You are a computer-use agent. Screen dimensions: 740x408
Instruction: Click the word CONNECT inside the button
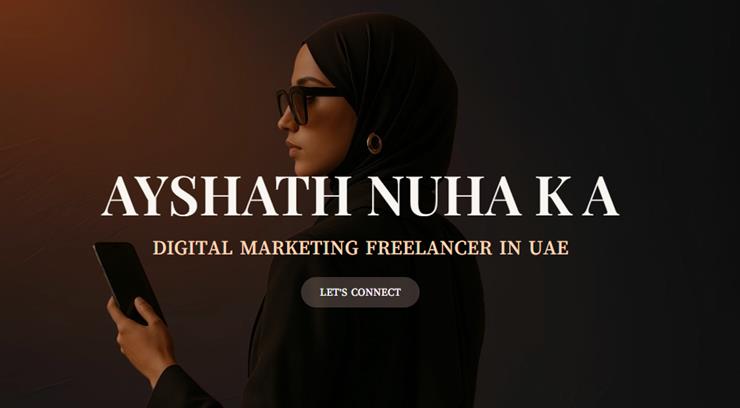(376, 292)
